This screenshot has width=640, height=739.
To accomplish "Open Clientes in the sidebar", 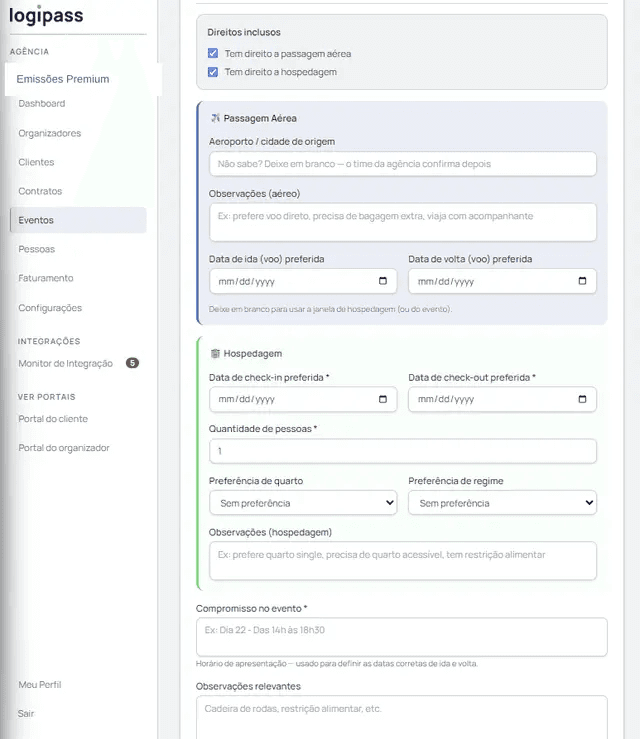I will tap(36, 162).
